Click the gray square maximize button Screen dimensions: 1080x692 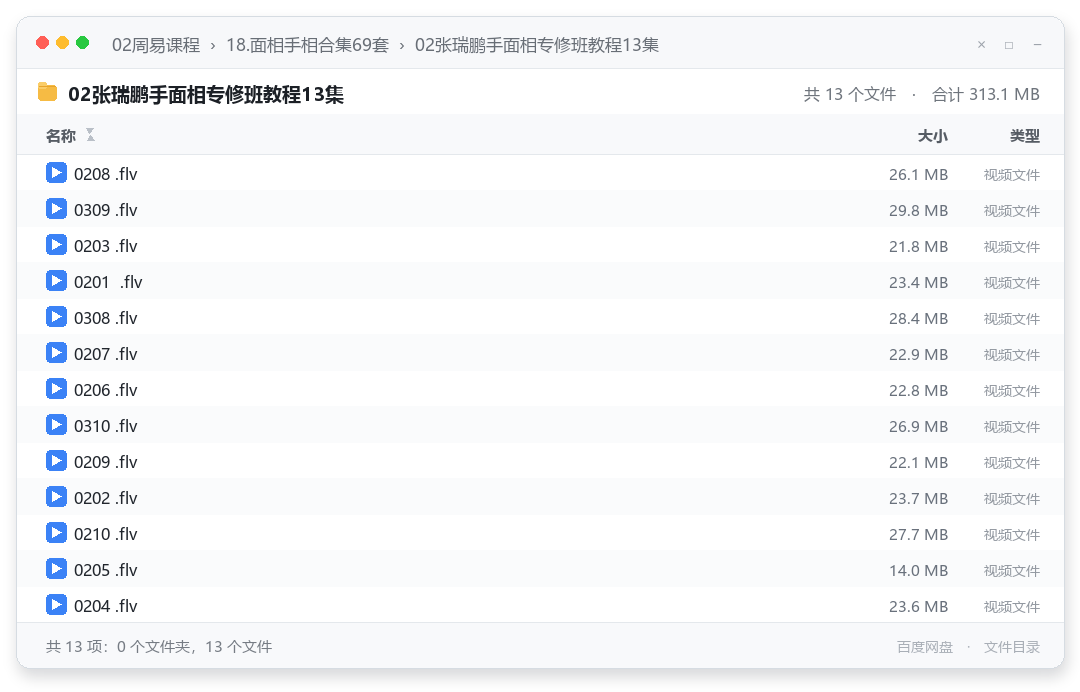coord(1009,45)
